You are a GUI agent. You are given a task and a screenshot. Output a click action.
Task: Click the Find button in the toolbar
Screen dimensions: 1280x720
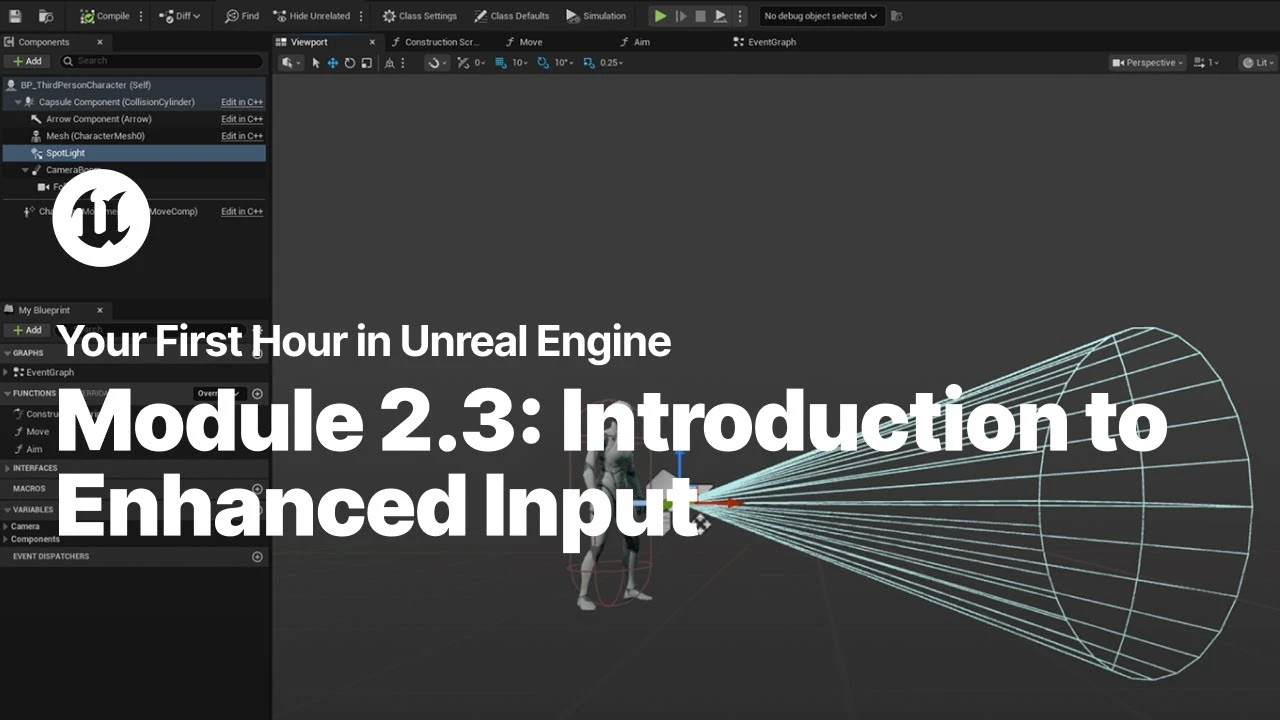(242, 16)
